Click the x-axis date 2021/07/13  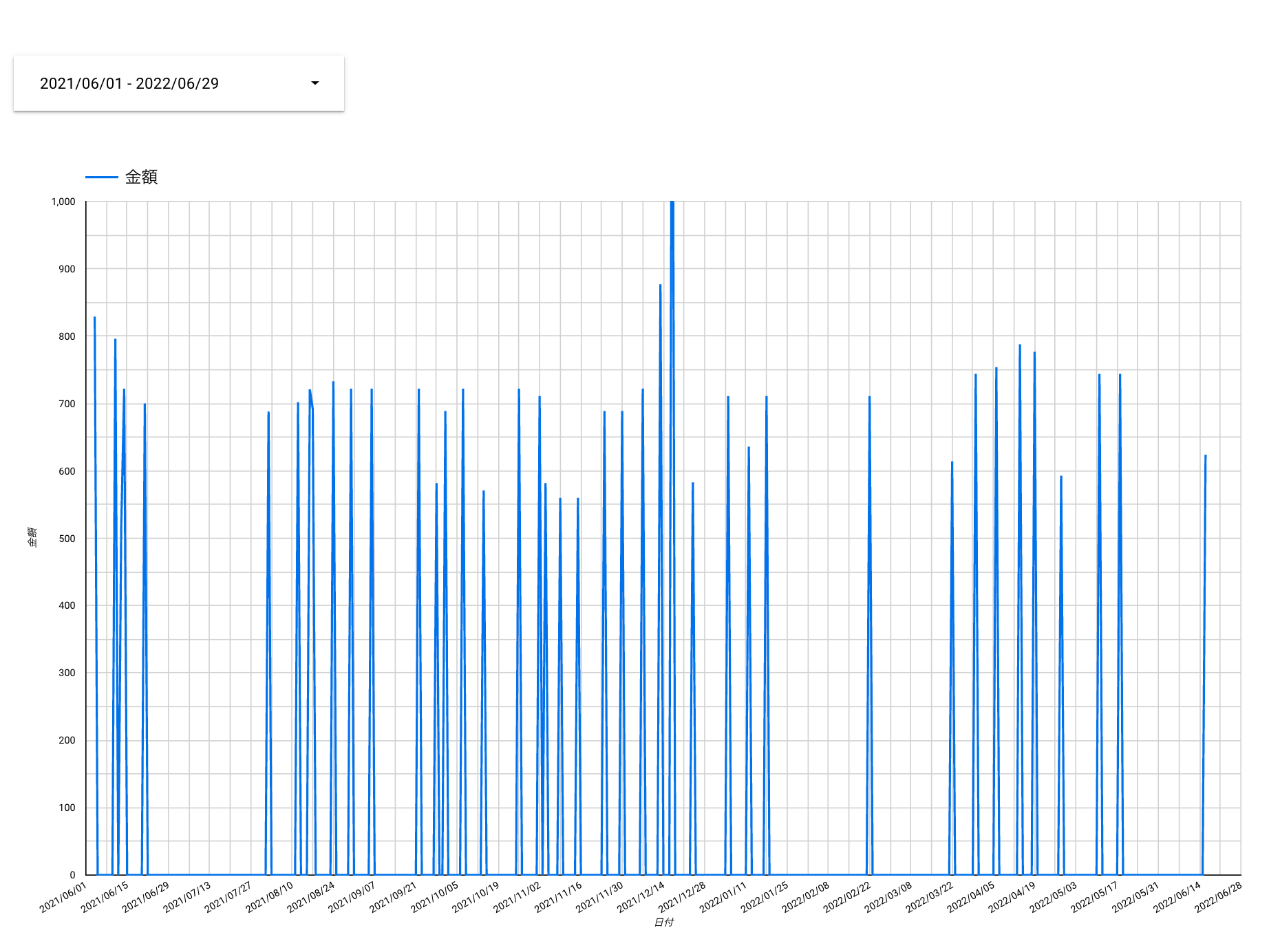coord(187,897)
